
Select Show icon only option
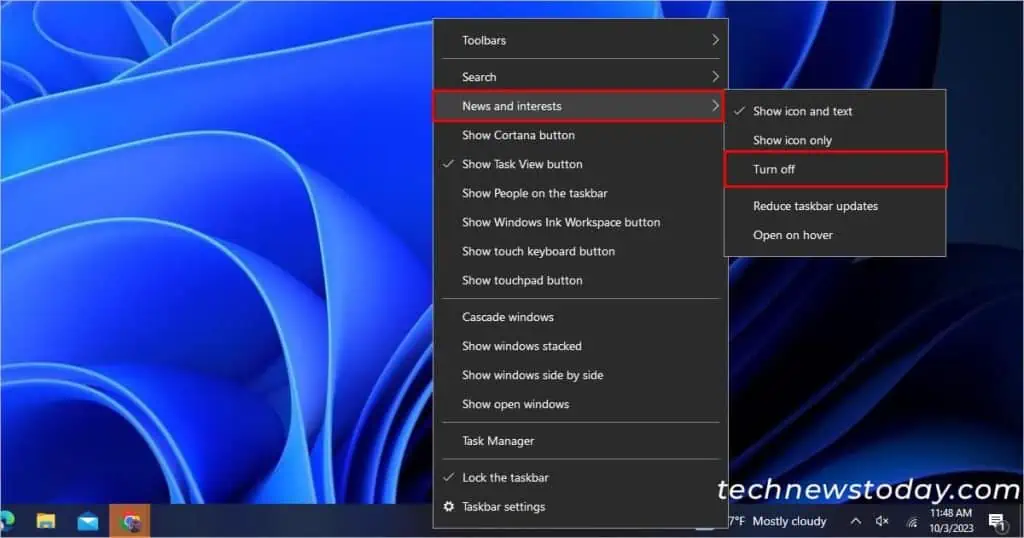pos(792,140)
